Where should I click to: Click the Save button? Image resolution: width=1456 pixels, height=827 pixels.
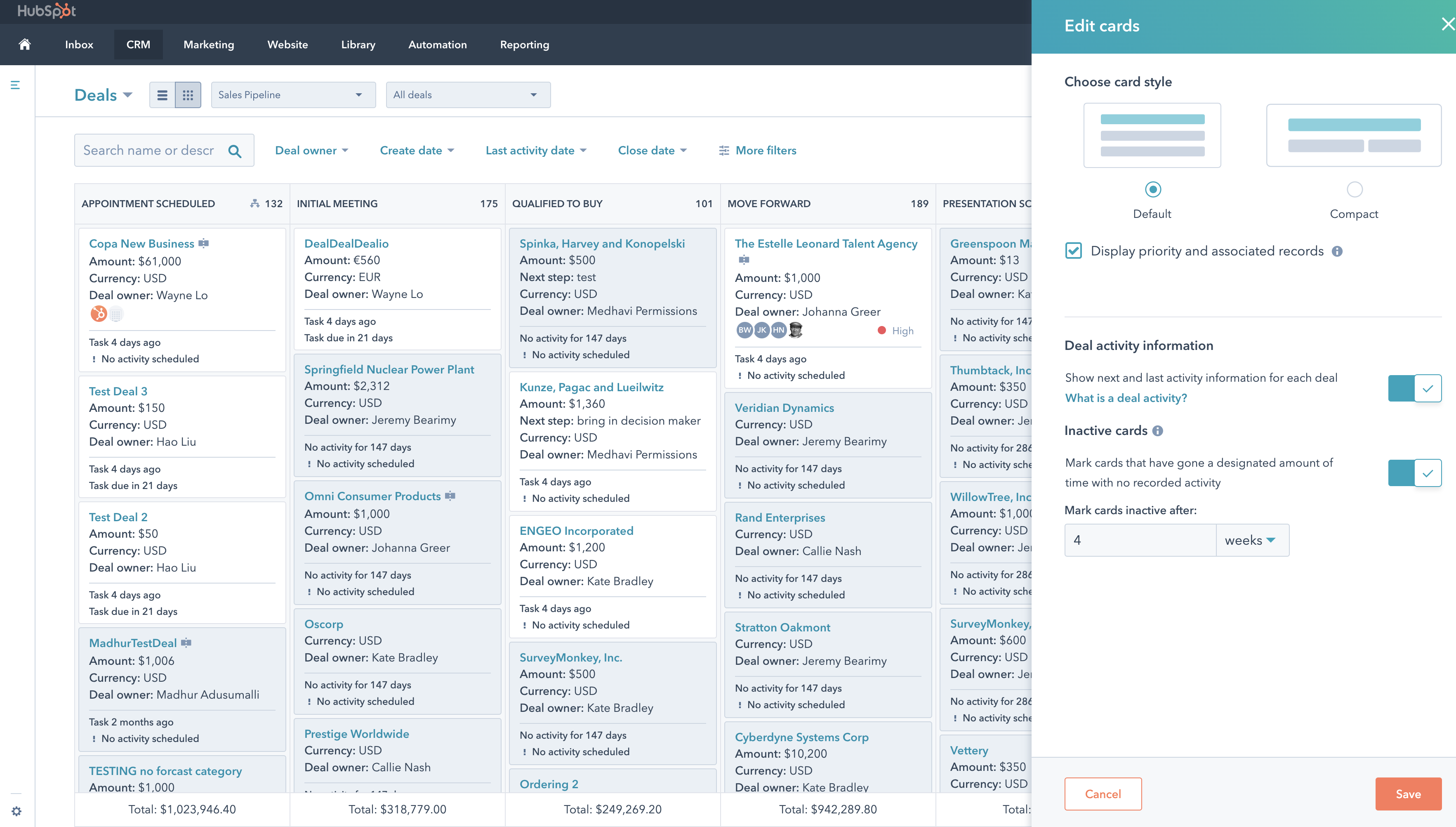[x=1408, y=794]
